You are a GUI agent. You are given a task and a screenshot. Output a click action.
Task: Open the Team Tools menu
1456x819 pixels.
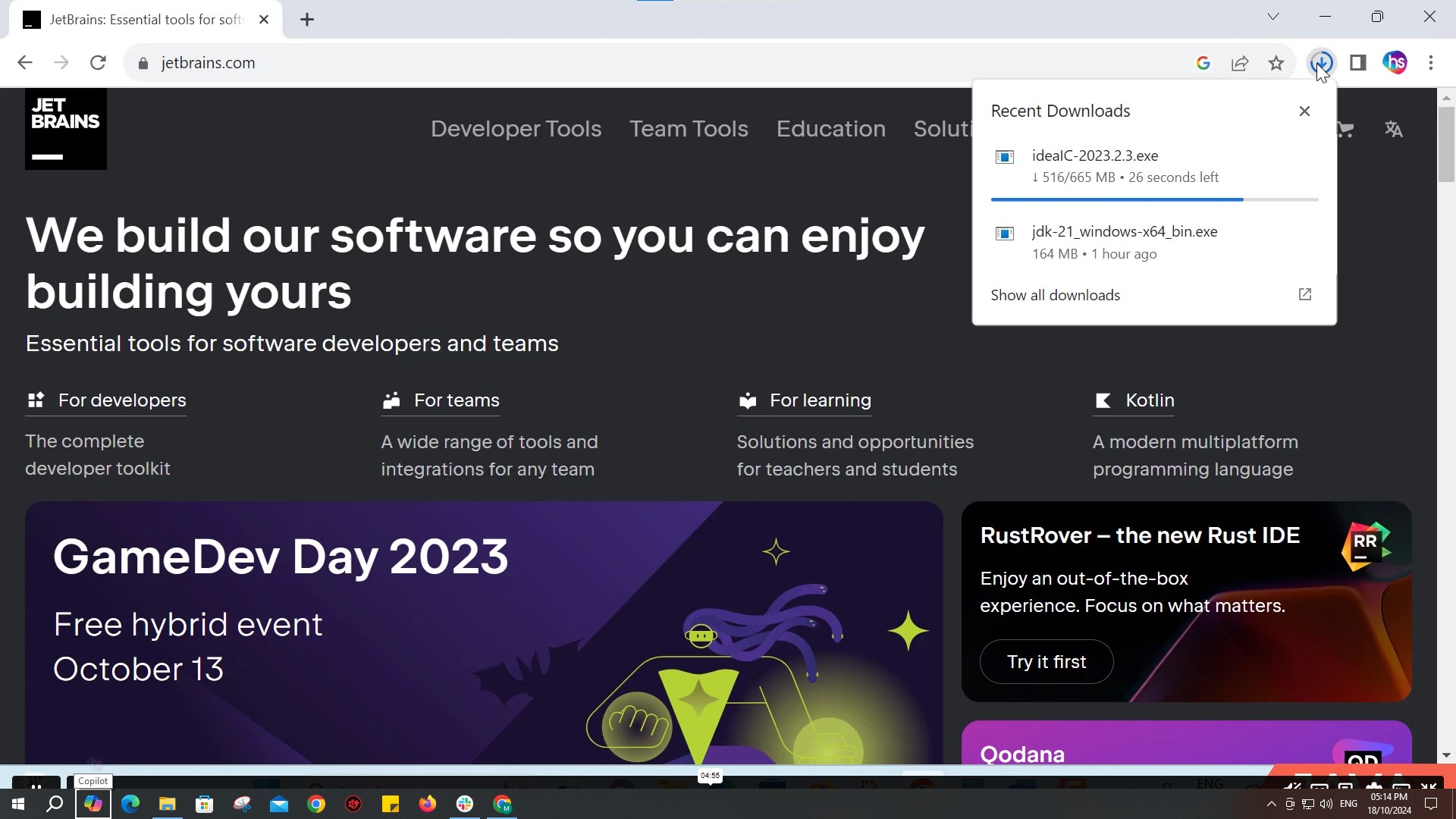[689, 129]
